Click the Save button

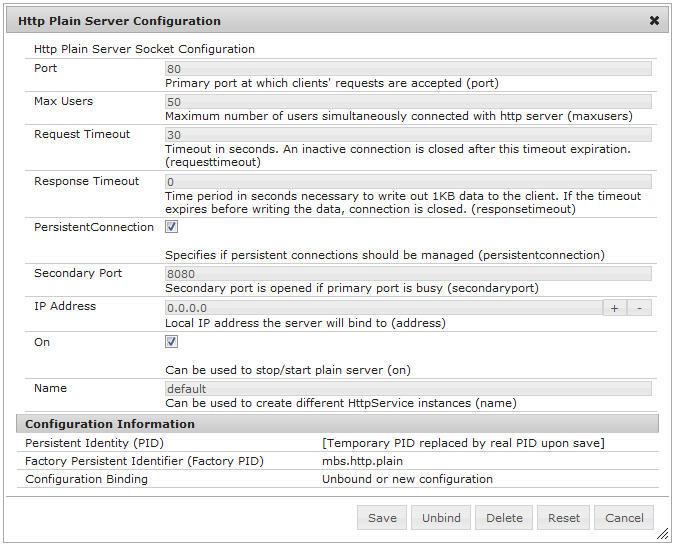click(382, 518)
